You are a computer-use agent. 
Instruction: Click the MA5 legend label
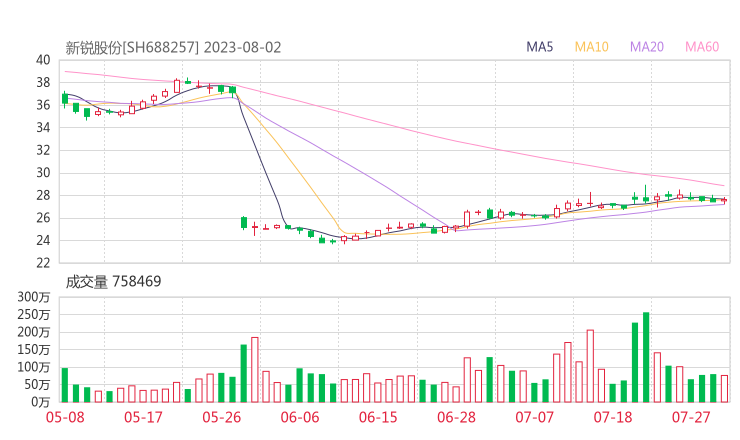click(539, 47)
